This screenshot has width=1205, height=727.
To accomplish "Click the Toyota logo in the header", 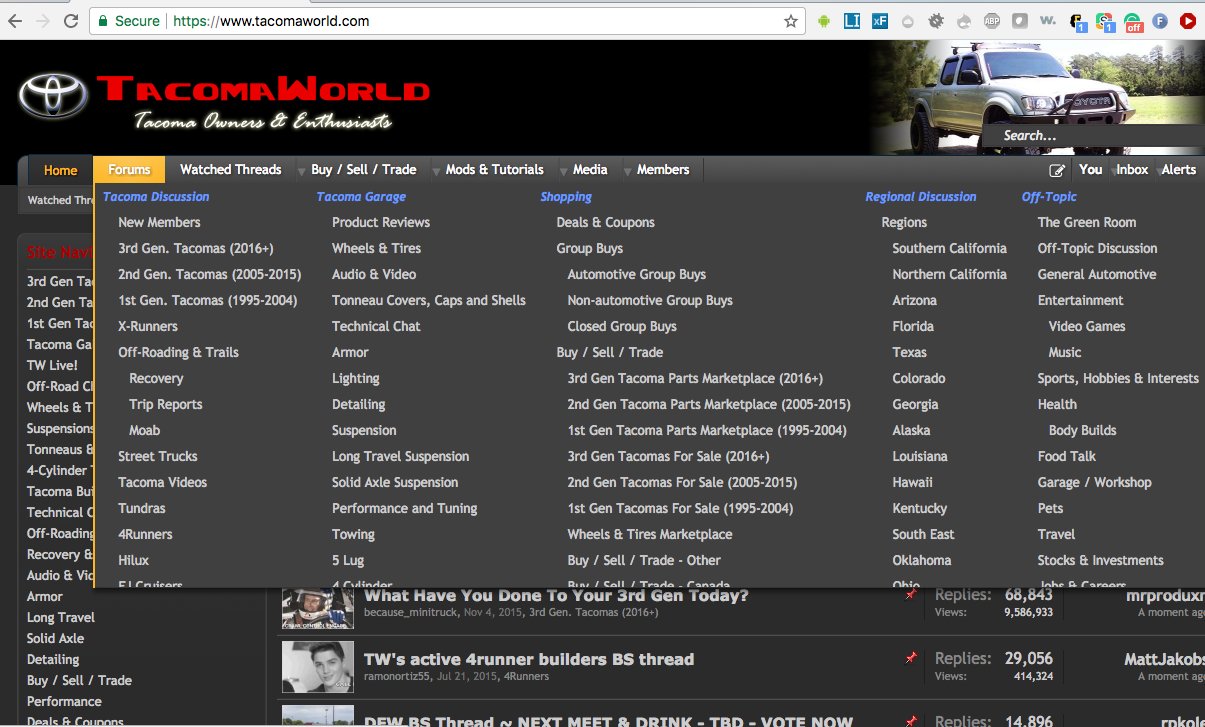I will coord(52,95).
